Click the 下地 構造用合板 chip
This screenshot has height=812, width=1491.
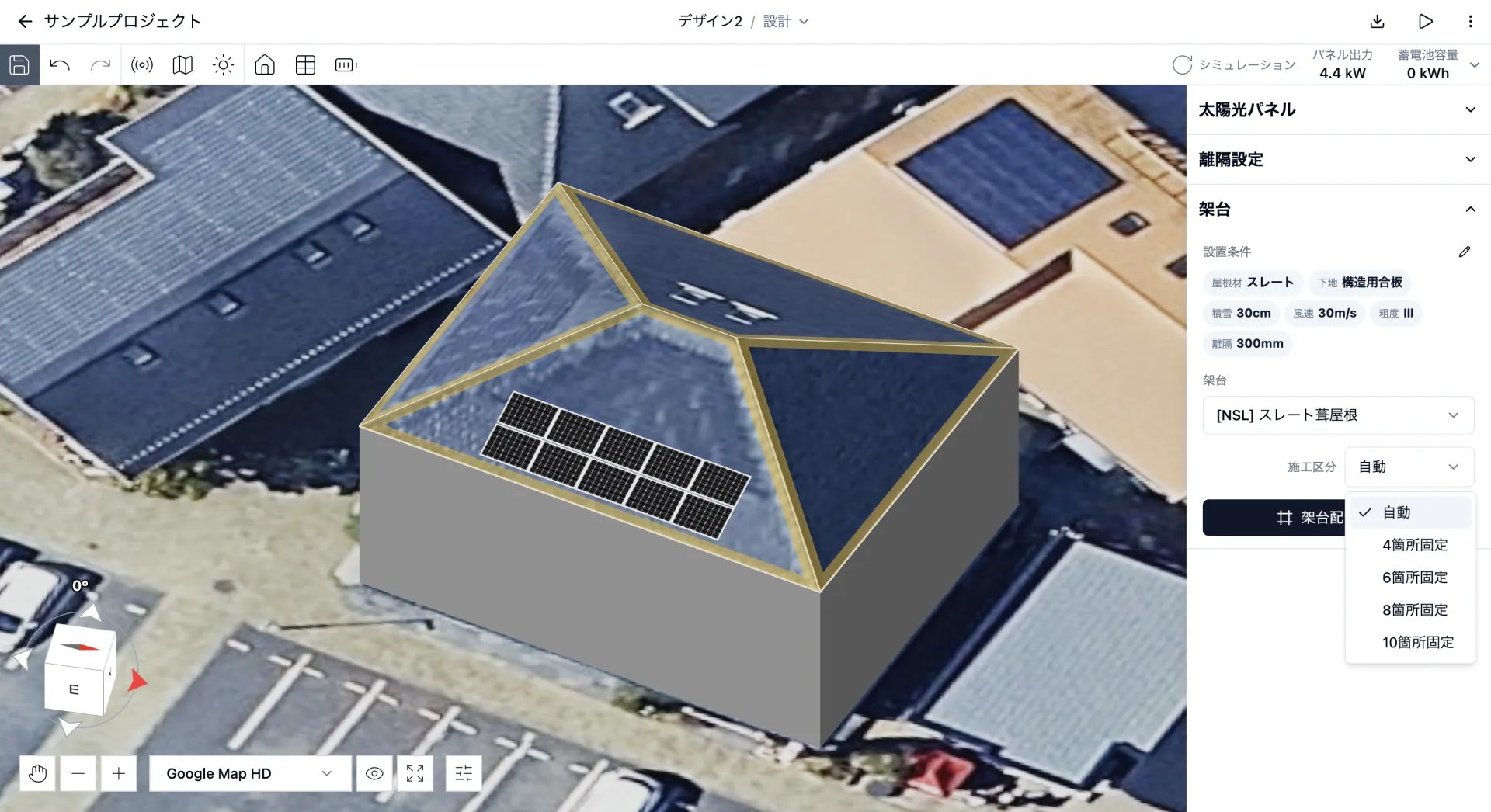1360,283
